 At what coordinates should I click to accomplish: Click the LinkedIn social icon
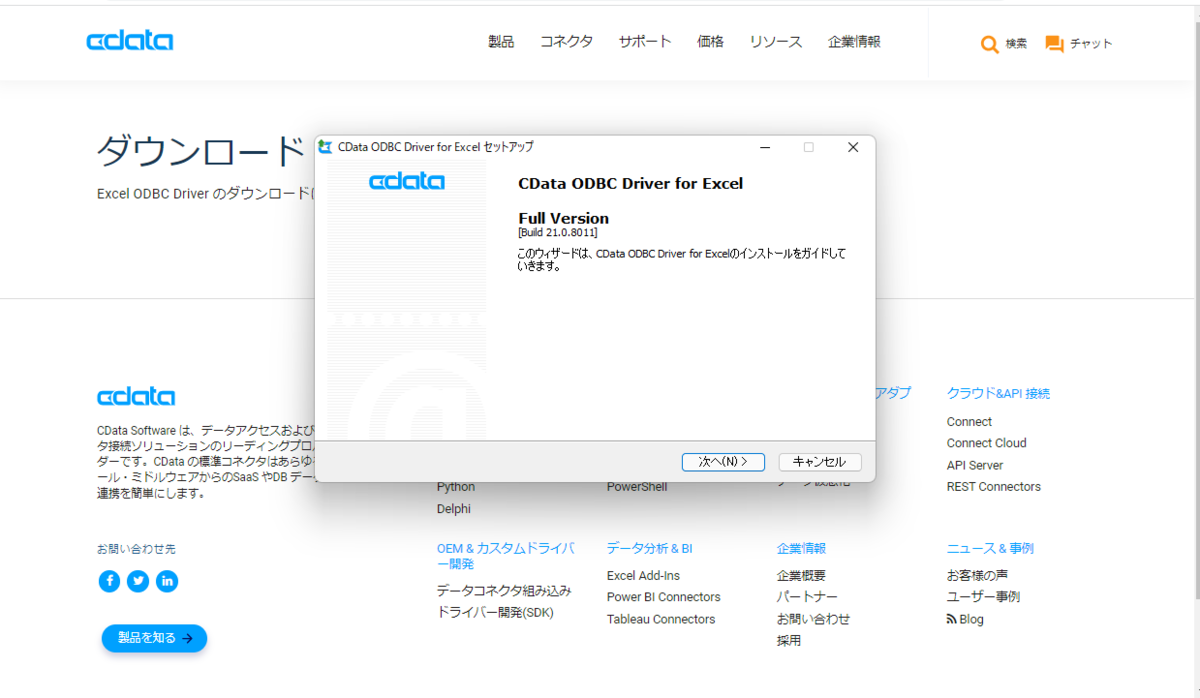[x=167, y=581]
